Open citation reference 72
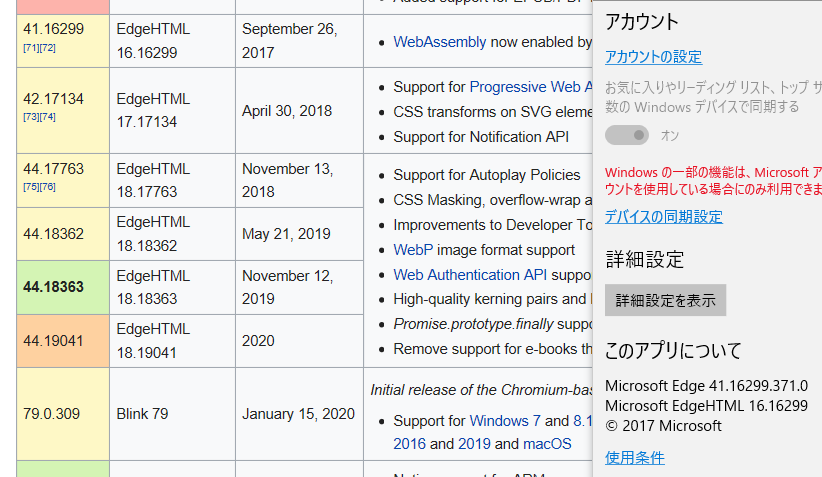 [47, 48]
